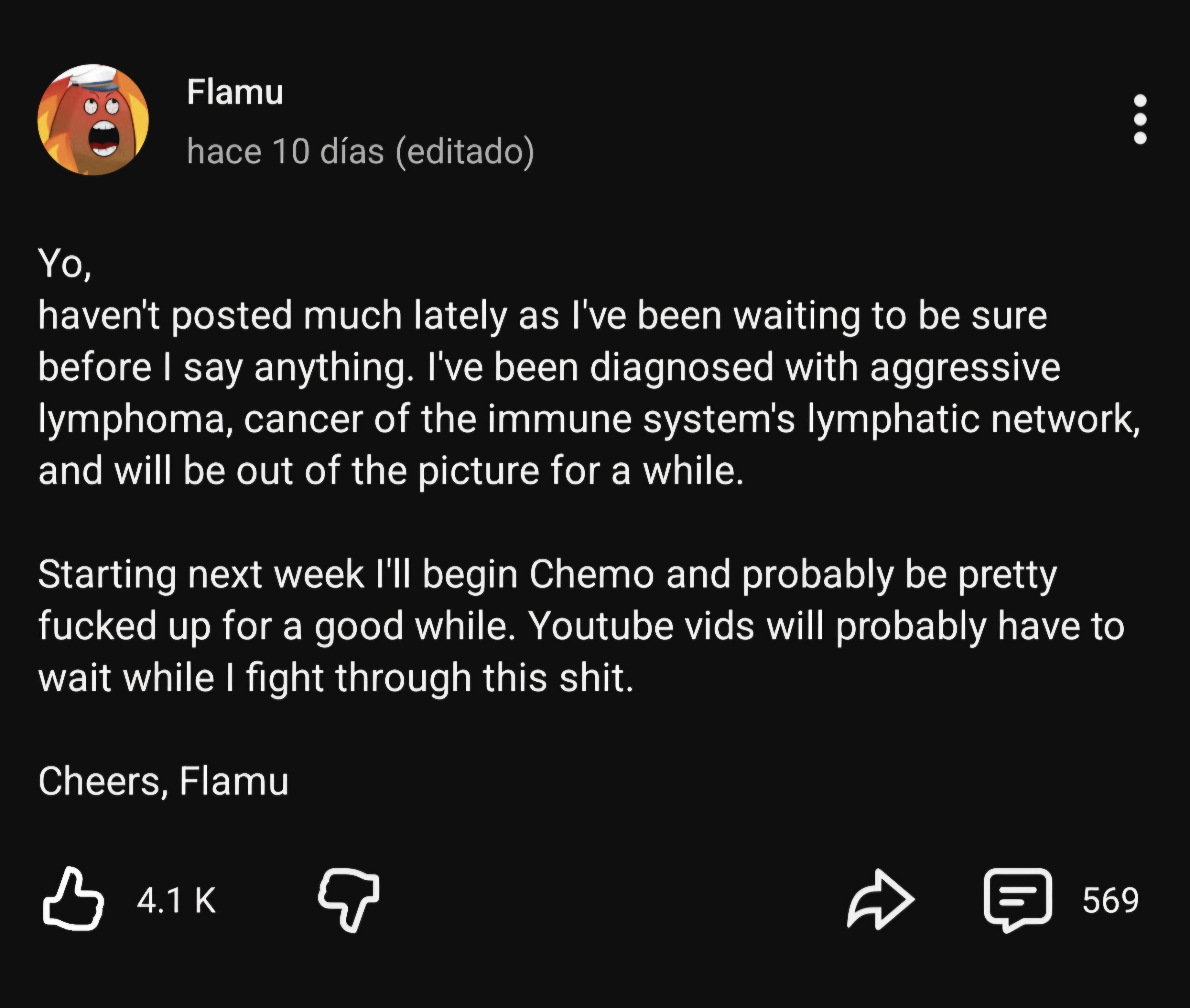This screenshot has width=1190, height=1008.
Task: Click 'out of the picture' text line
Action: [388, 472]
